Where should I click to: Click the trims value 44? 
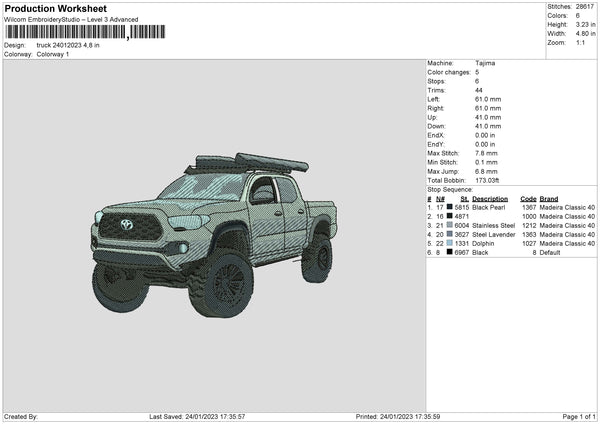(479, 90)
